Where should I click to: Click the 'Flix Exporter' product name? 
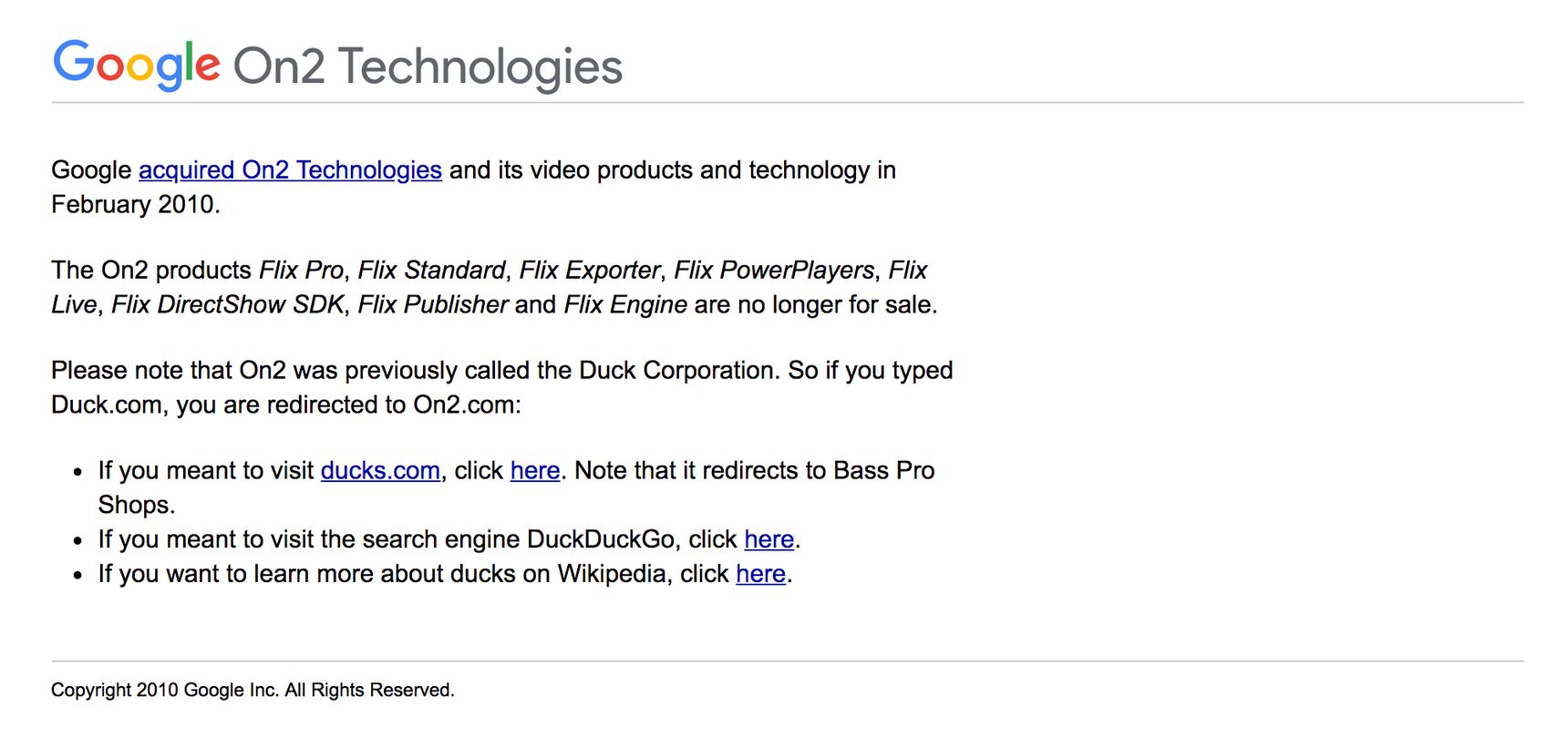(x=590, y=271)
